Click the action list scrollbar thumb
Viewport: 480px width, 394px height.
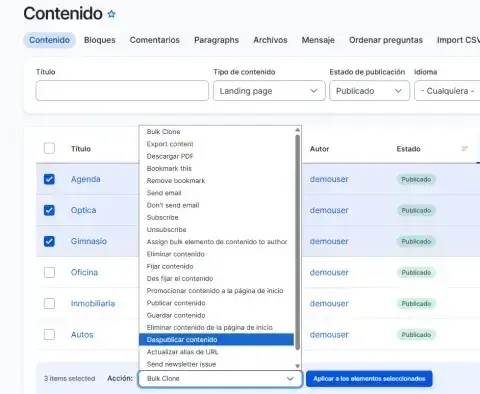[x=298, y=242]
